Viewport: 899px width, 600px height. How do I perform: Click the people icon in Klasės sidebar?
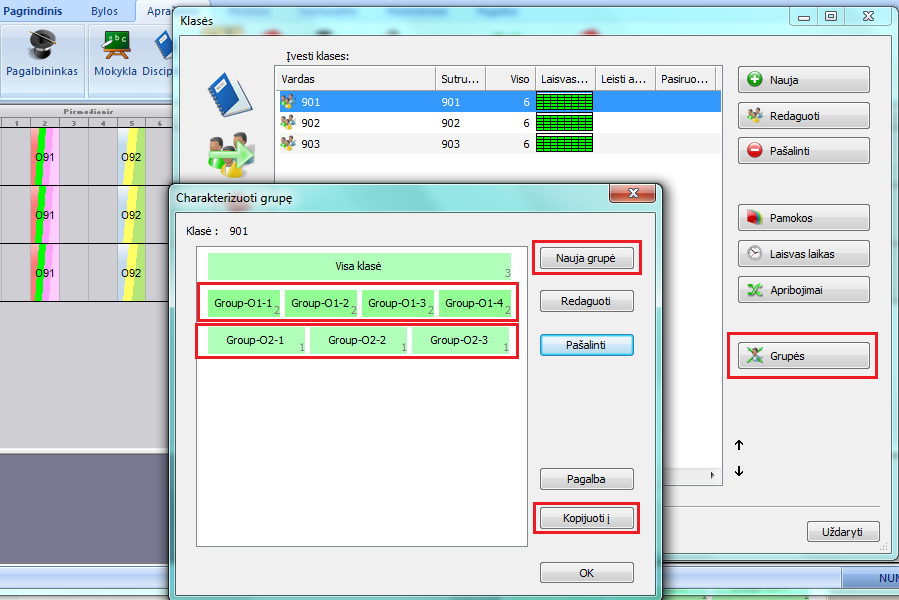click(229, 153)
